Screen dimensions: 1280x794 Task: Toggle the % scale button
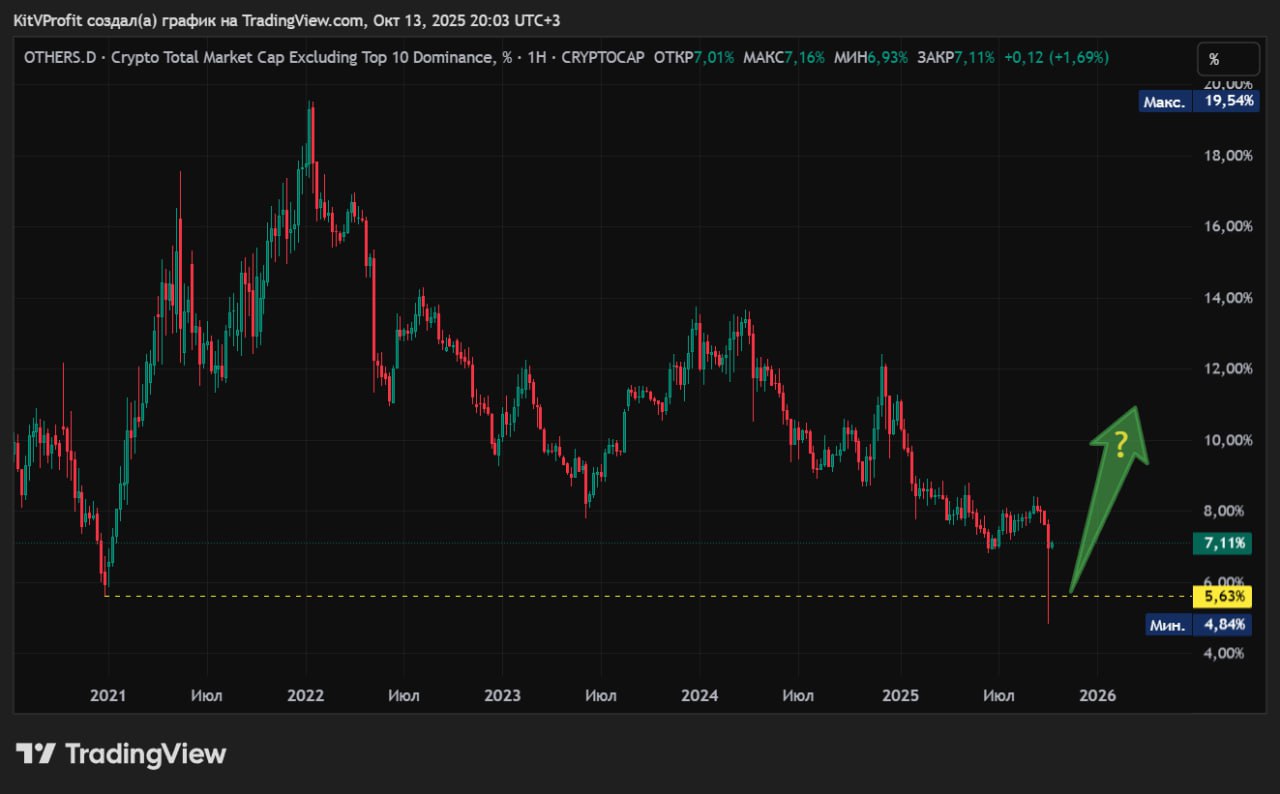tap(1226, 59)
